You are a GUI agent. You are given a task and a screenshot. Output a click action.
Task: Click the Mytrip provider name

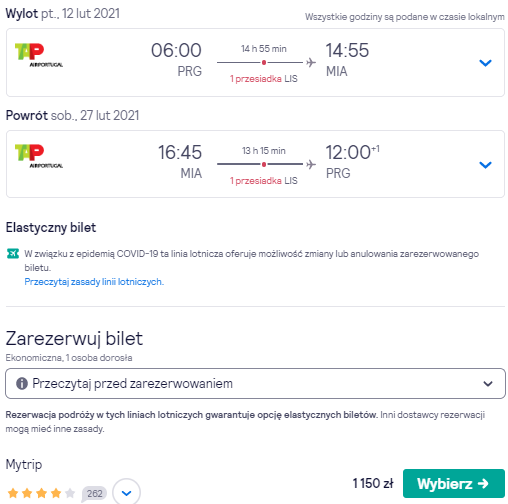coord(24,465)
